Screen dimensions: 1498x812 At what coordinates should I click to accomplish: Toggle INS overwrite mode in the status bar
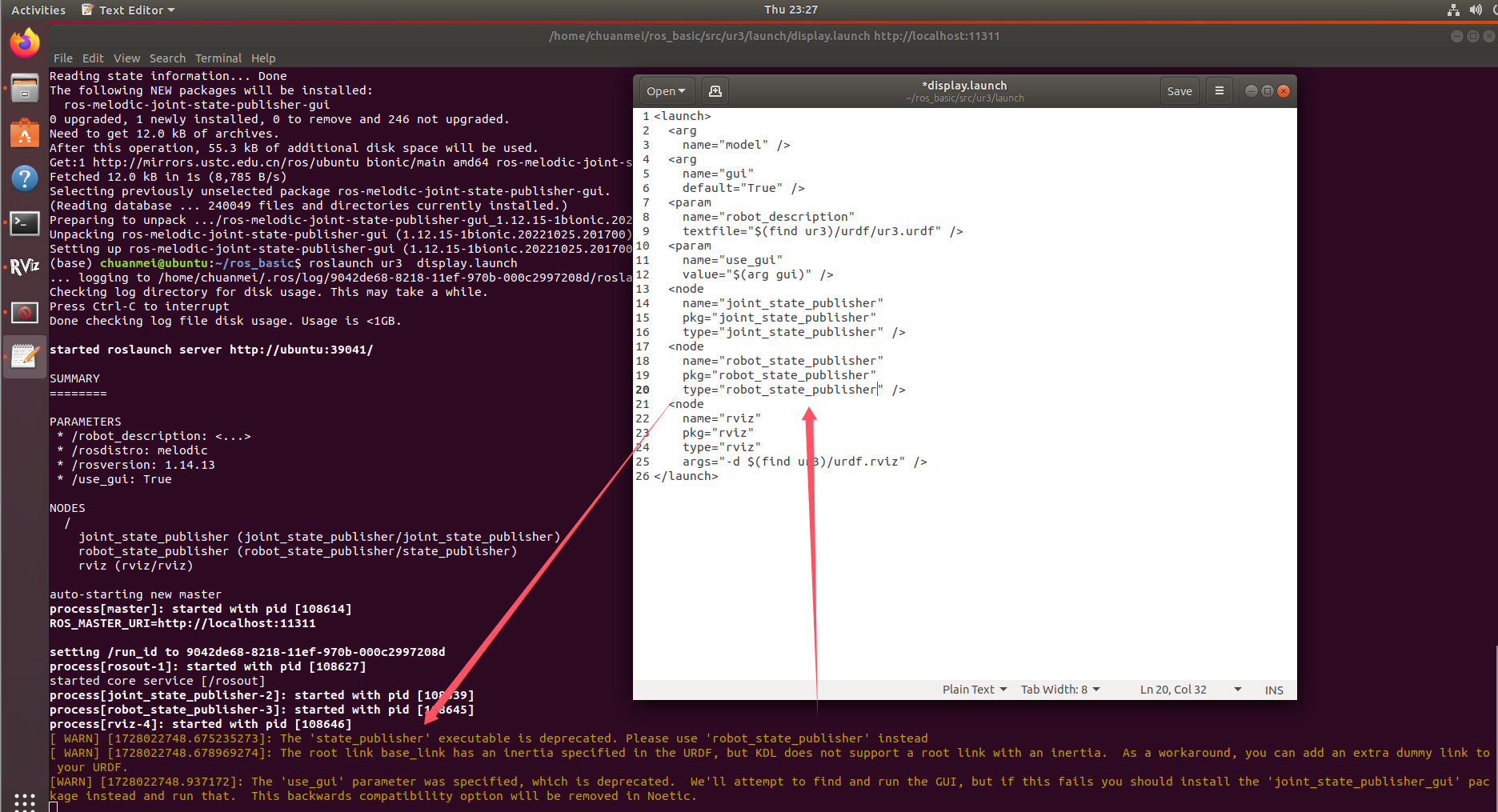[1273, 689]
